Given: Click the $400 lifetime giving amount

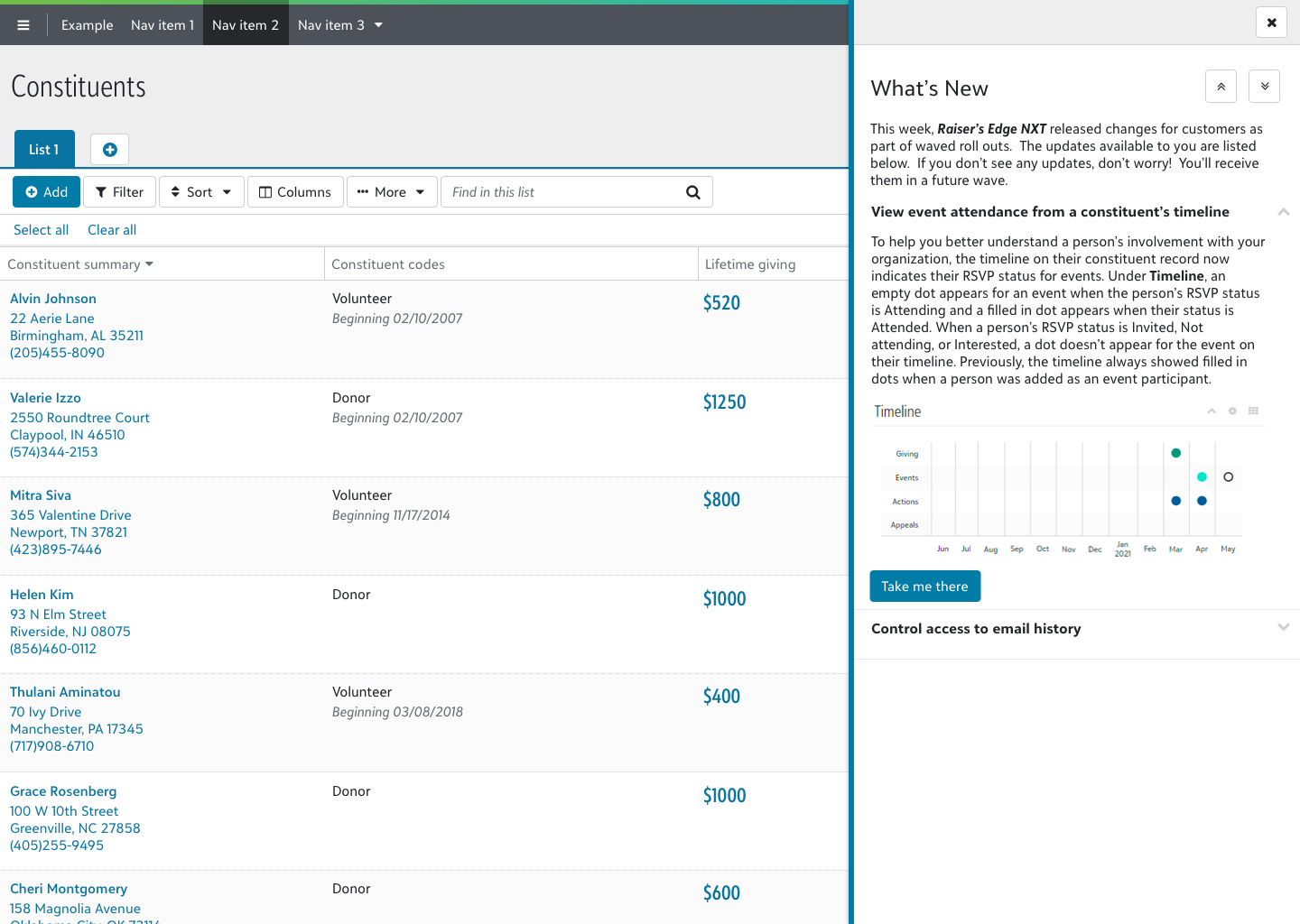Looking at the screenshot, I should (x=721, y=697).
